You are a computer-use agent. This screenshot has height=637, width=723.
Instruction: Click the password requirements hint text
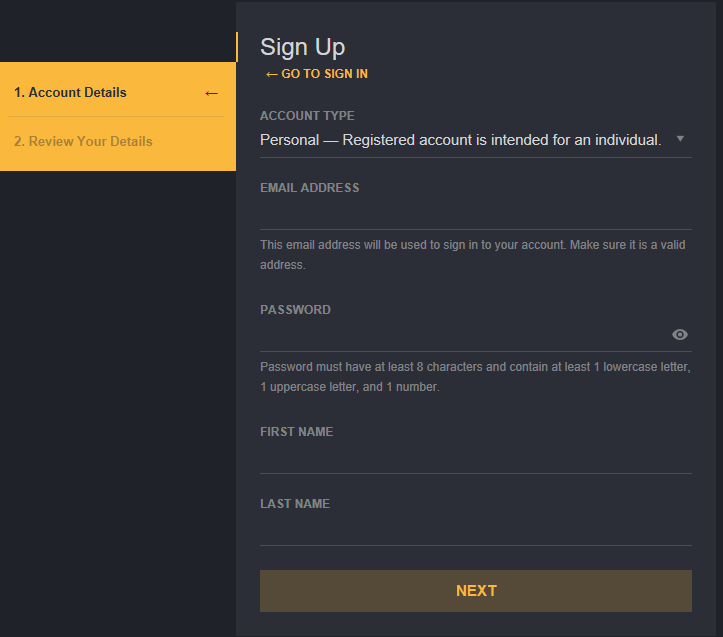[475, 377]
